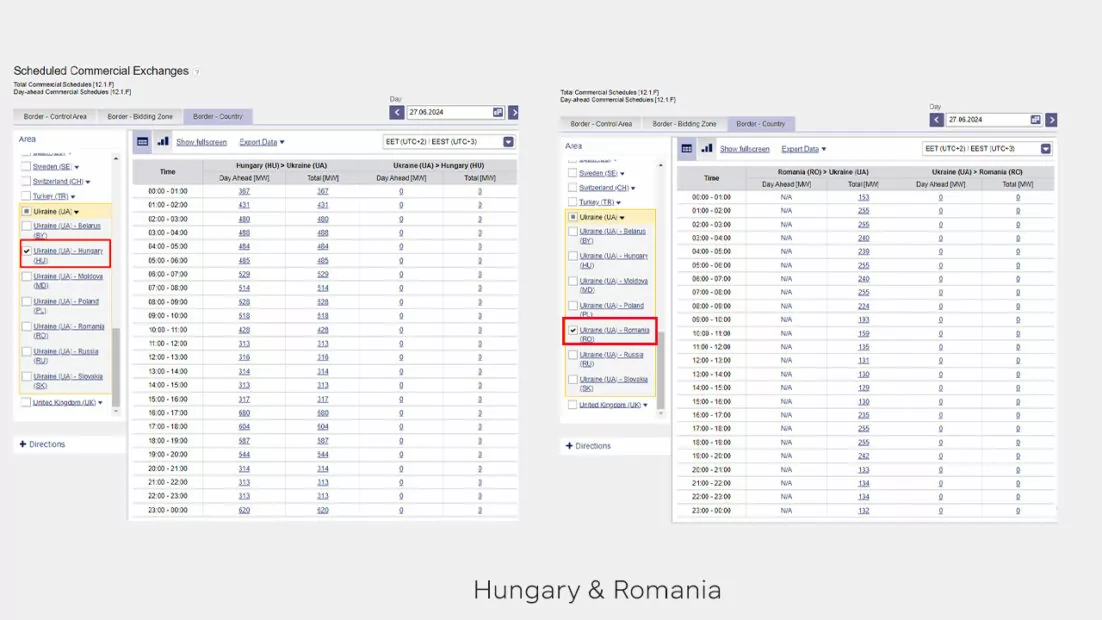Click Directions label in Hungary panel

tap(47, 444)
